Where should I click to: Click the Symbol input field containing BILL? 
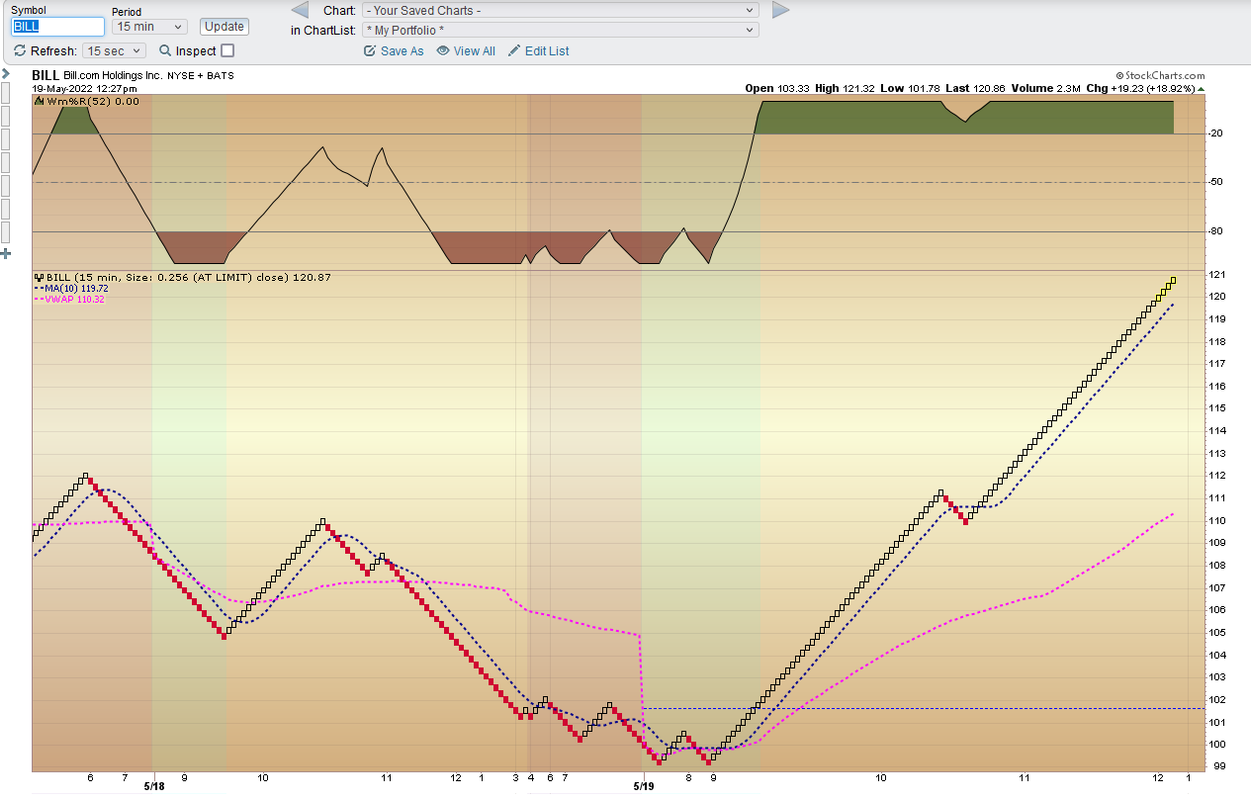click(x=58, y=27)
